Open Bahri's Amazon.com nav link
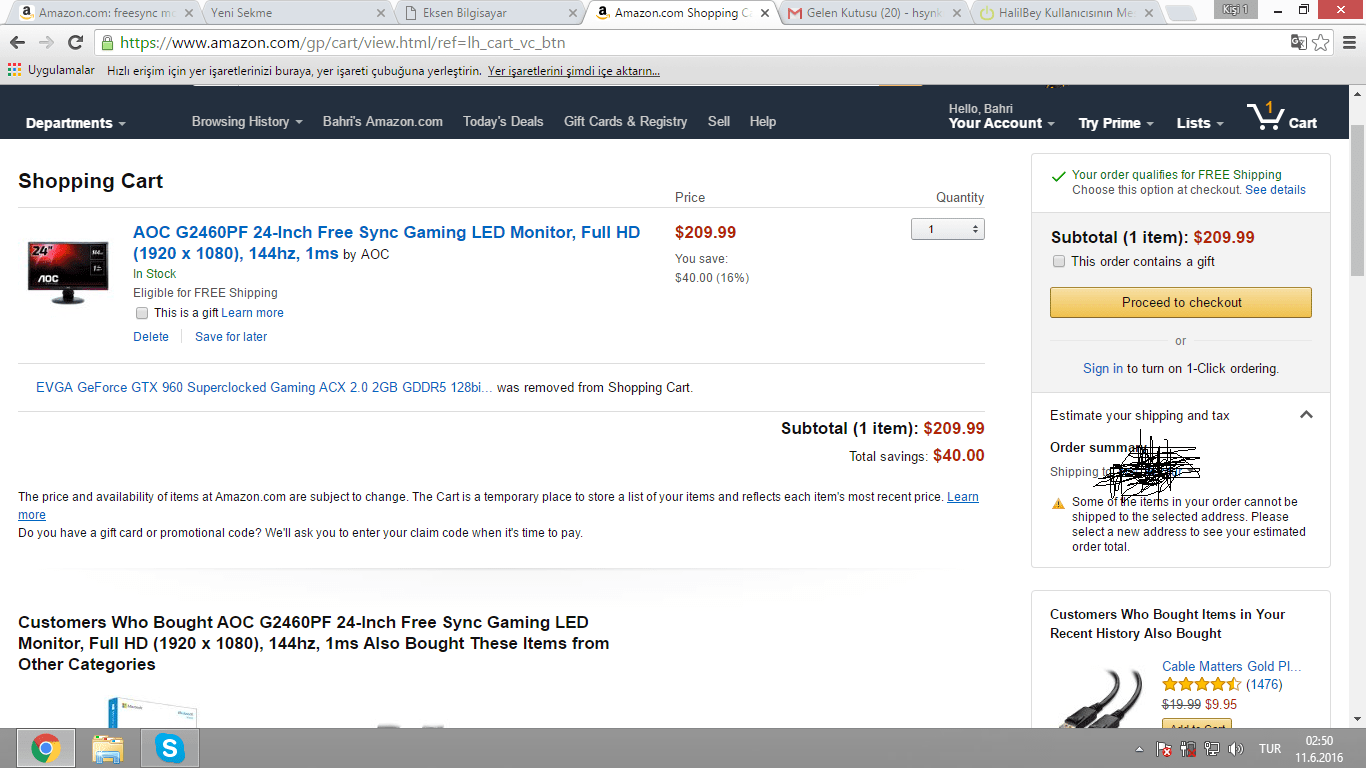The width and height of the screenshot is (1366, 768). (x=383, y=121)
